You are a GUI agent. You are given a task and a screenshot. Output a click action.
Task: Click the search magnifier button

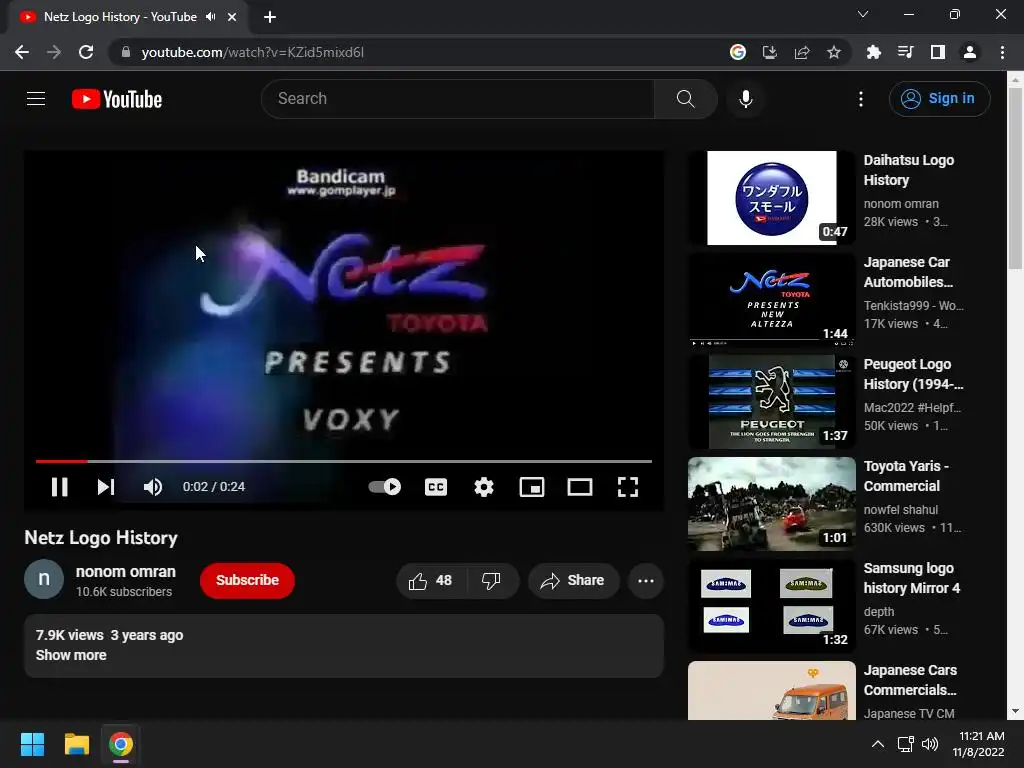click(685, 99)
